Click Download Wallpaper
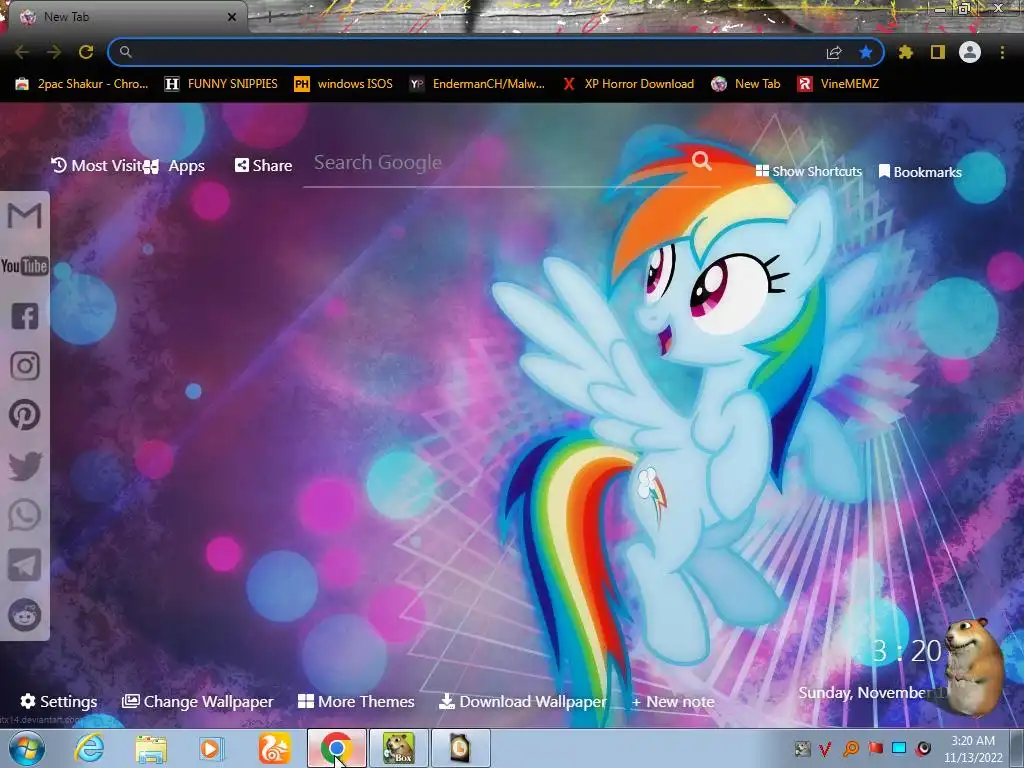The width and height of the screenshot is (1024, 768). click(x=523, y=701)
